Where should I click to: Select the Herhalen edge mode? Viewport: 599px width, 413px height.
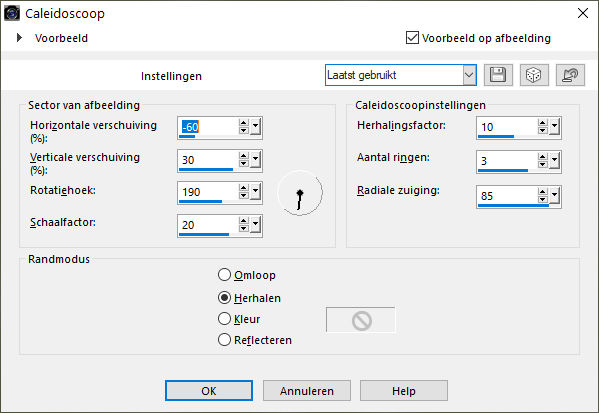224,298
